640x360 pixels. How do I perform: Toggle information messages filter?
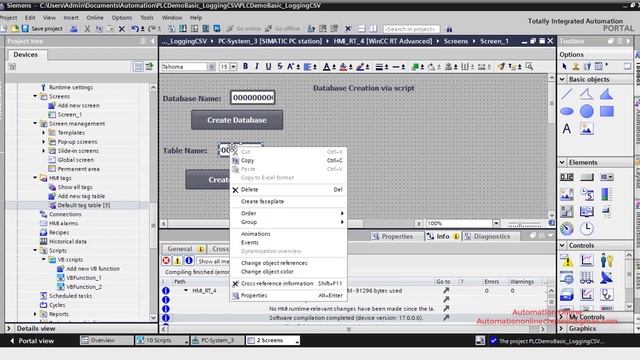[x=189, y=261]
